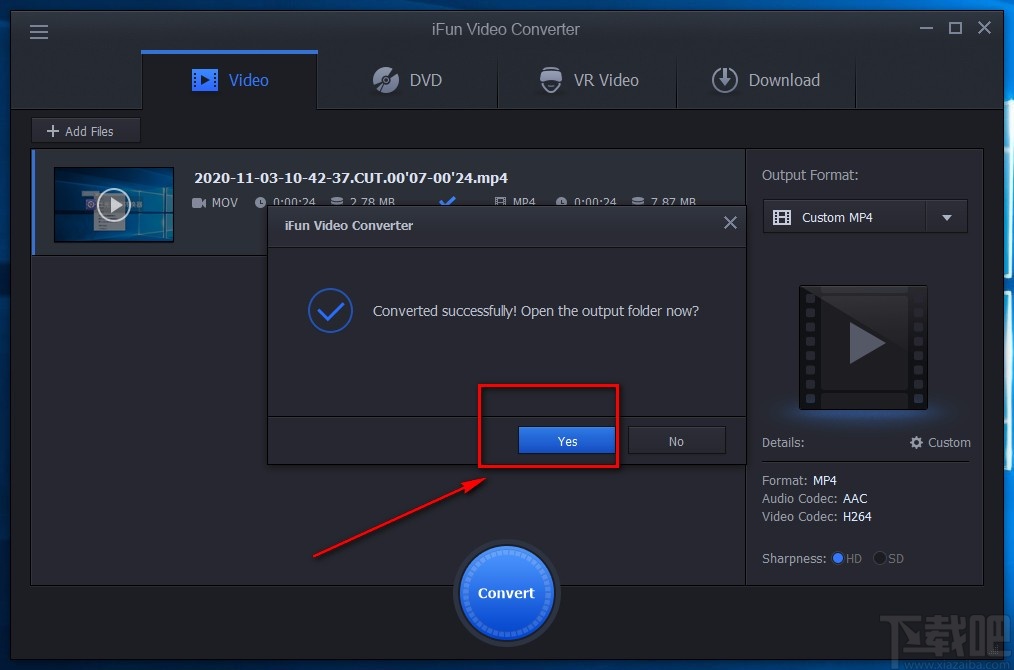This screenshot has width=1014, height=670.
Task: Play the video thumbnail preview
Action: tap(114, 205)
